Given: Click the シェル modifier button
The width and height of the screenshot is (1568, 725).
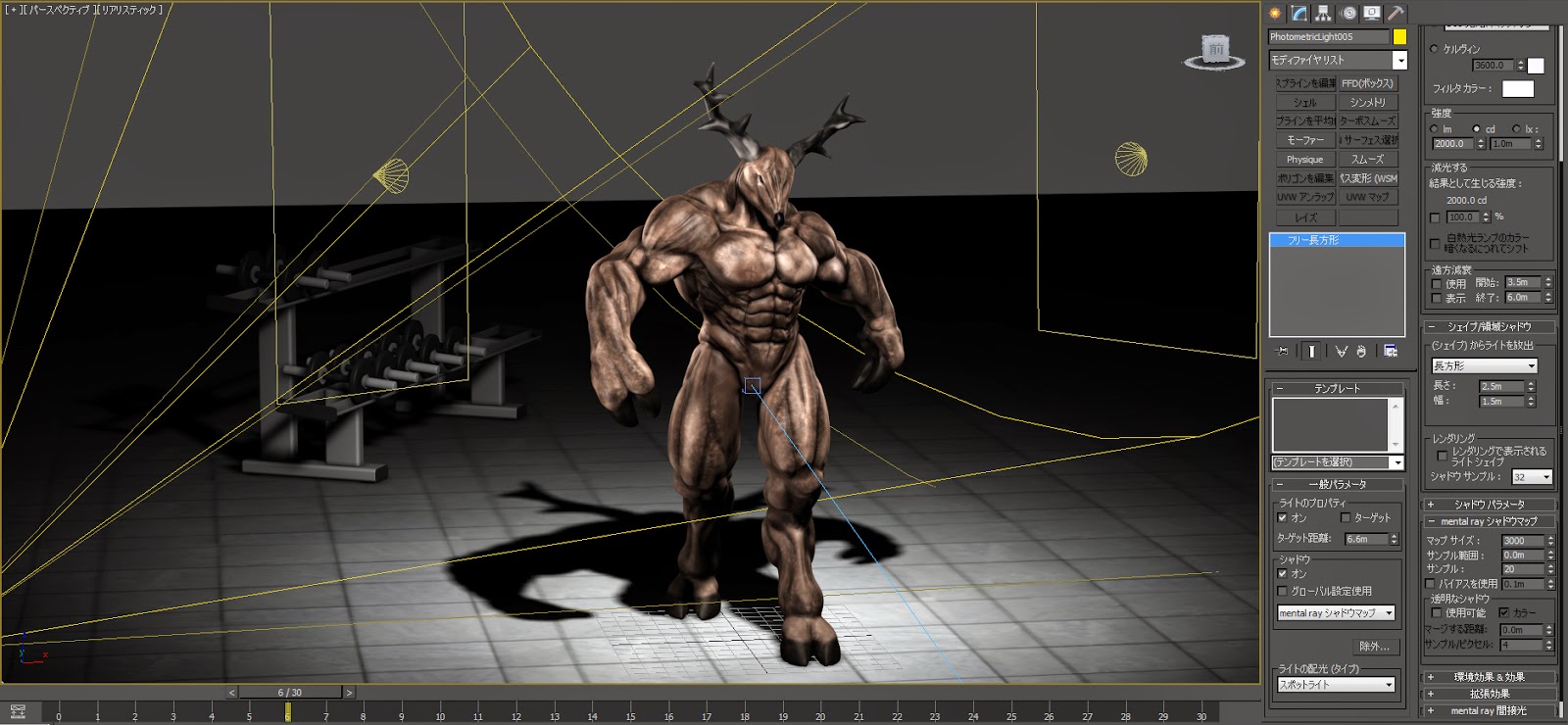Looking at the screenshot, I should (1304, 102).
